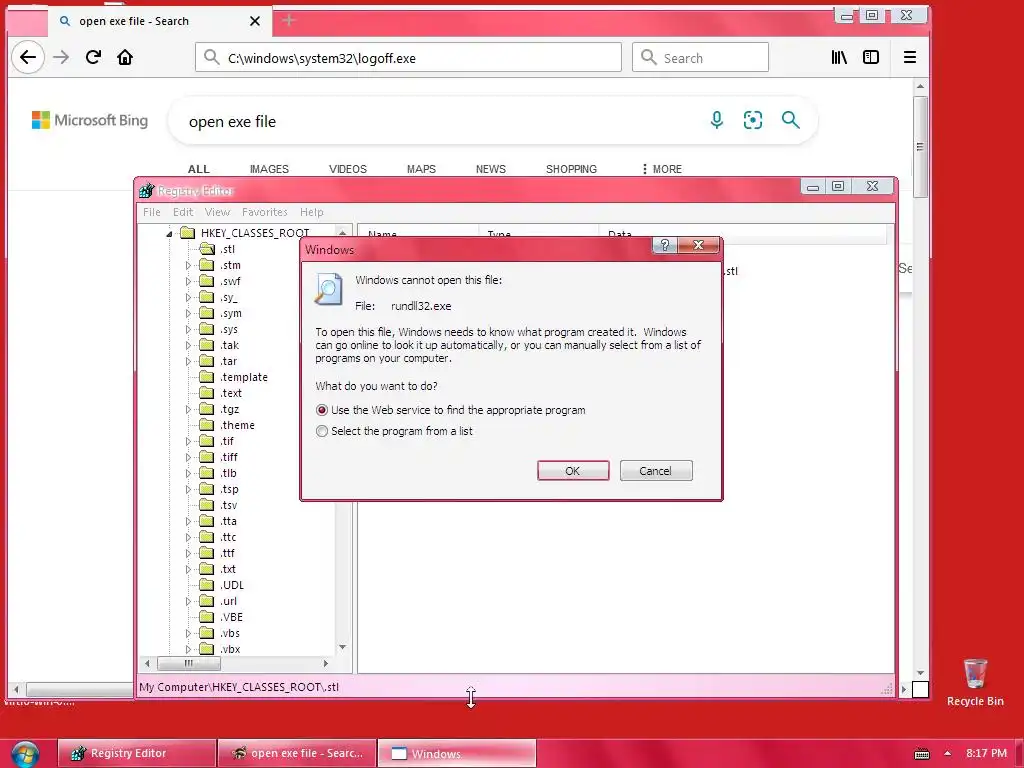
Task: Go back using the browser back arrow
Action: click(x=27, y=57)
